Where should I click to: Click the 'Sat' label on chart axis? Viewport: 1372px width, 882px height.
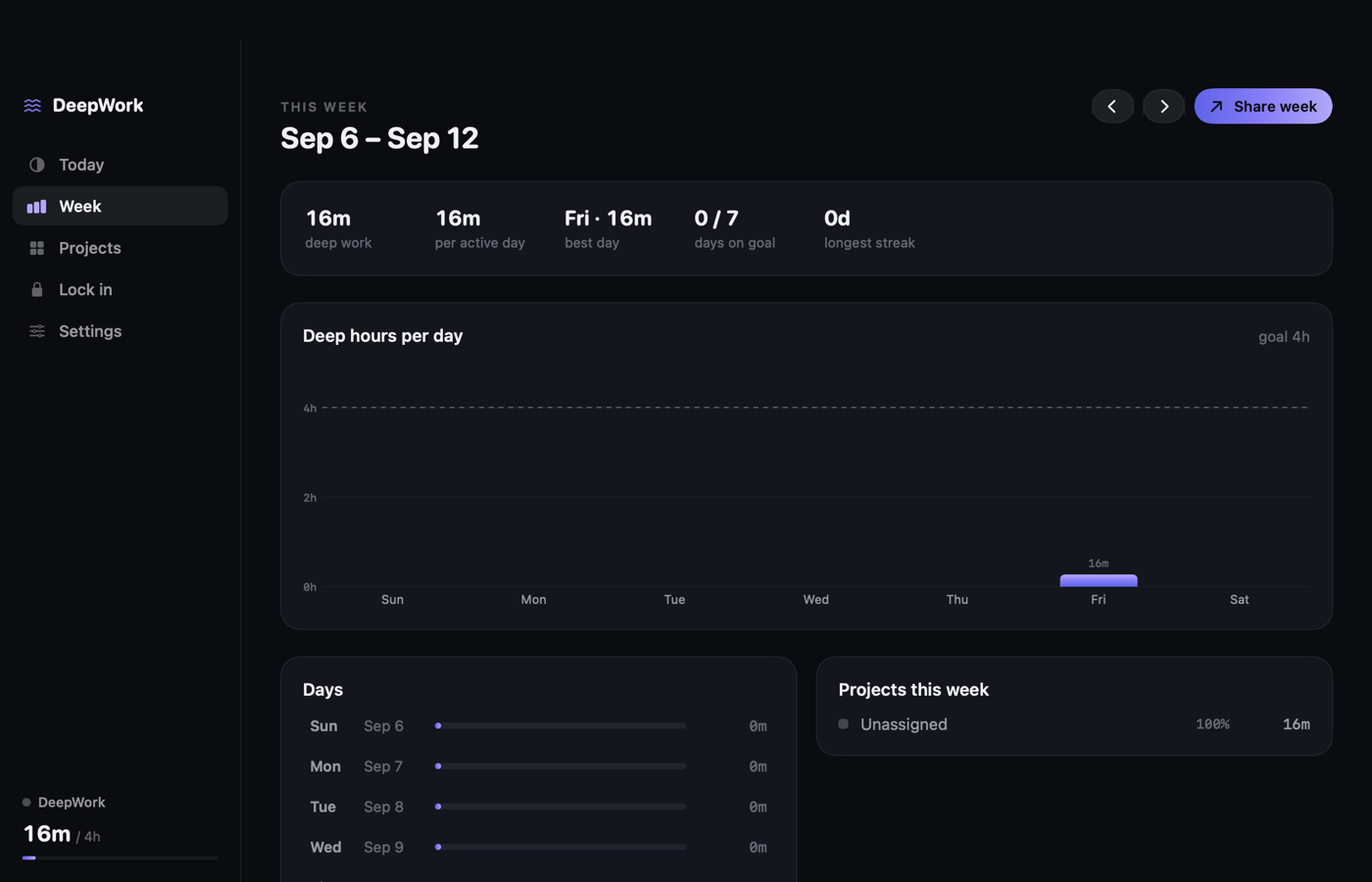1239,600
